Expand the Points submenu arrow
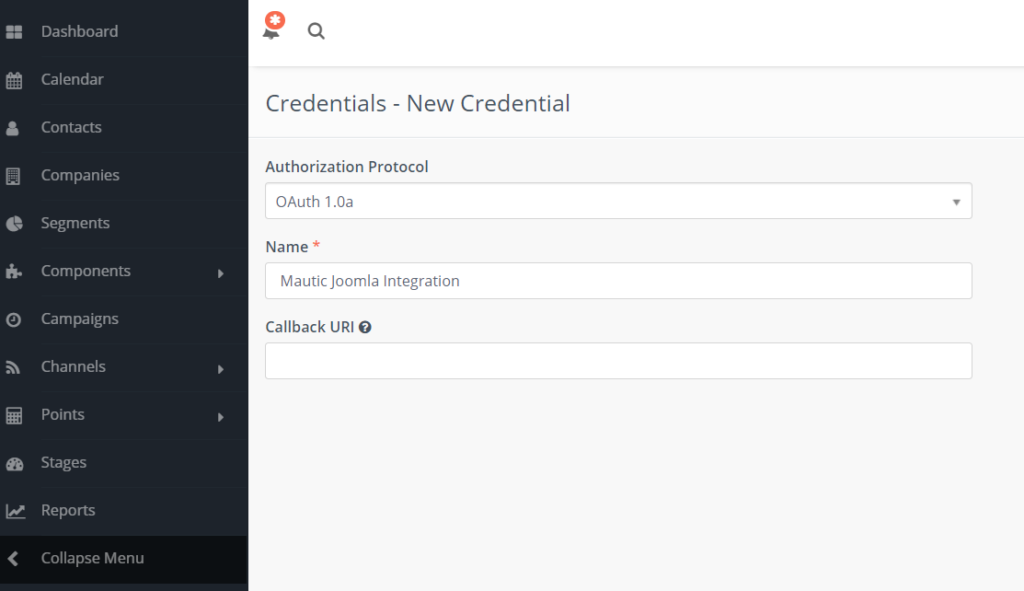 pos(221,417)
